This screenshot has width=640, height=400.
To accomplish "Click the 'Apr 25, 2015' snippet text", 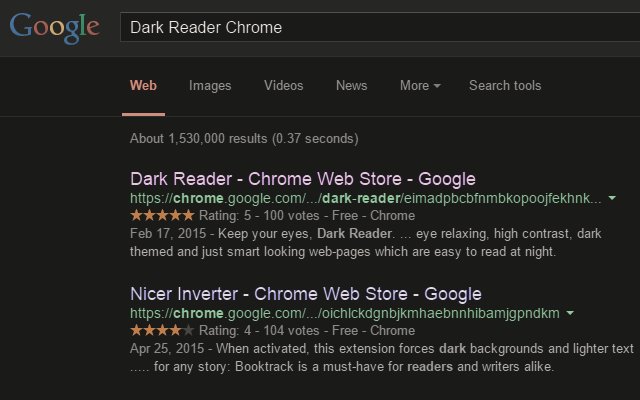I will [167, 349].
